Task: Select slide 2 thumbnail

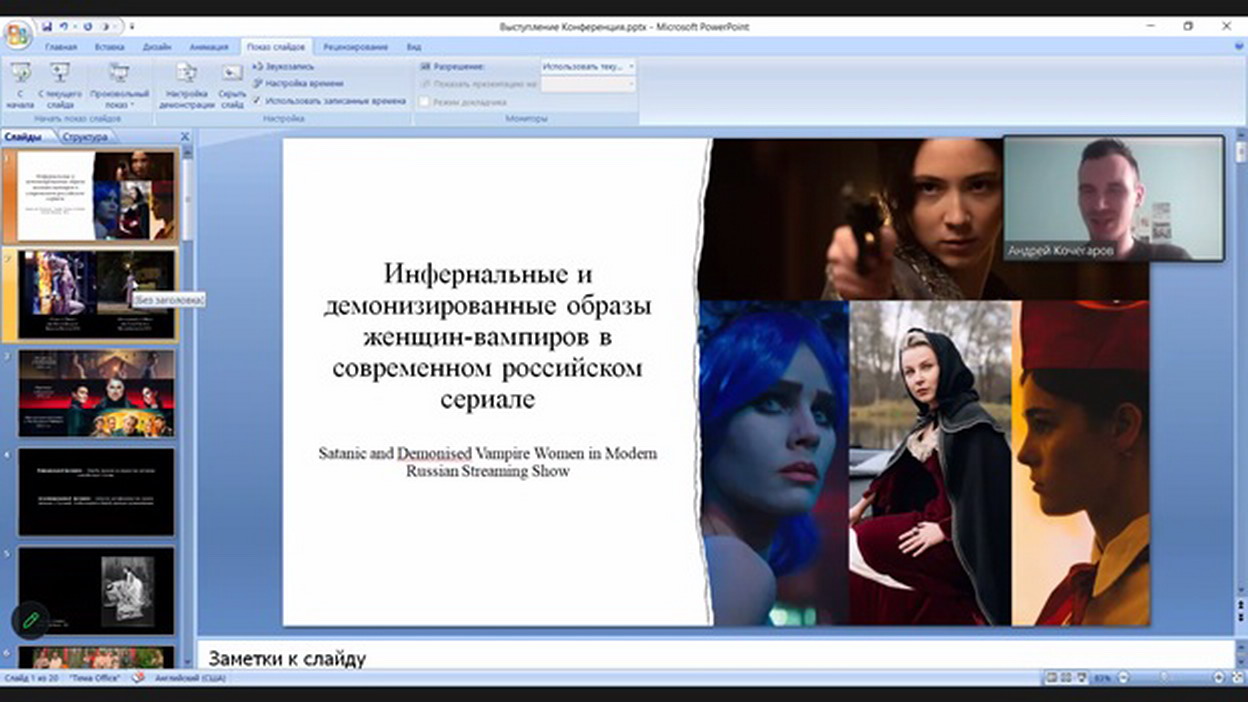Action: point(96,295)
